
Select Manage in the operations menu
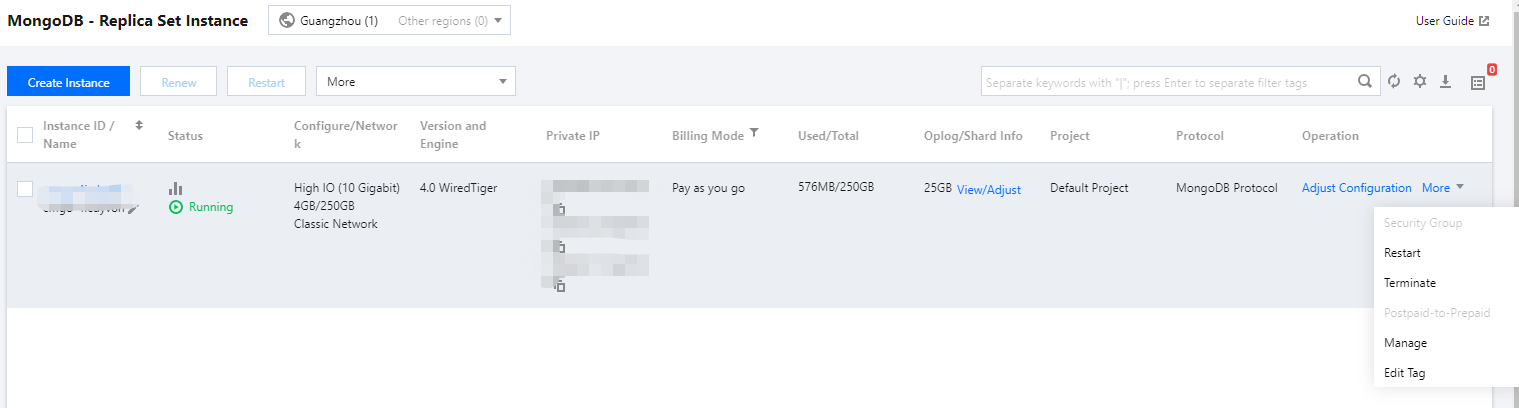[x=1405, y=343]
